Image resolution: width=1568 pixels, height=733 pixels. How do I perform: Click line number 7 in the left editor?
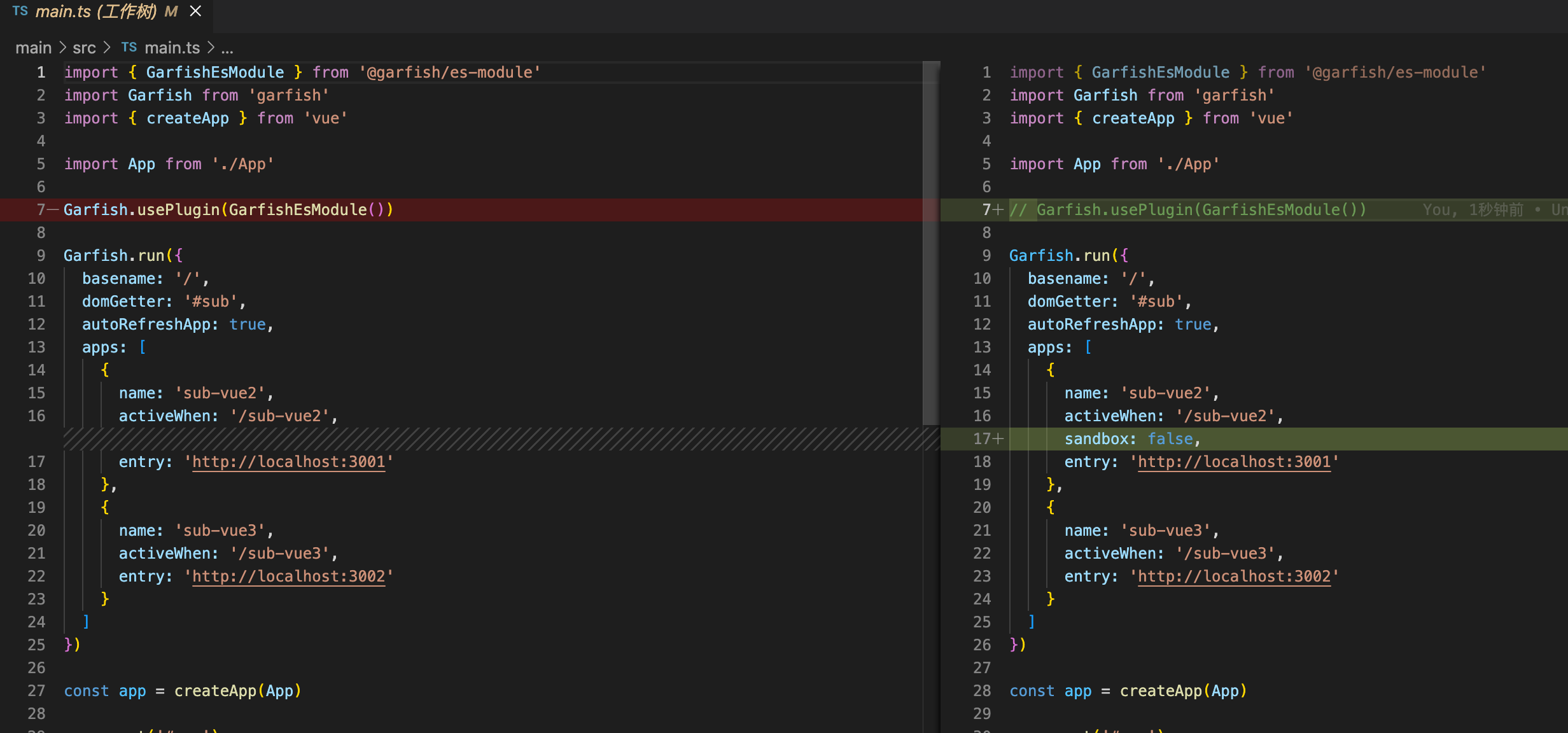[x=39, y=209]
